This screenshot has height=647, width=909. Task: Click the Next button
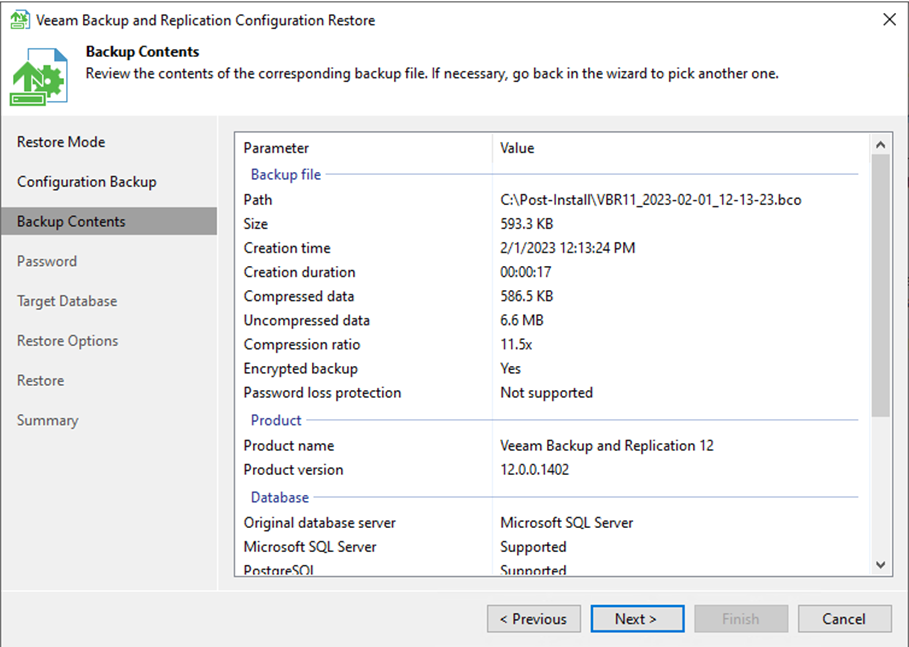point(637,619)
